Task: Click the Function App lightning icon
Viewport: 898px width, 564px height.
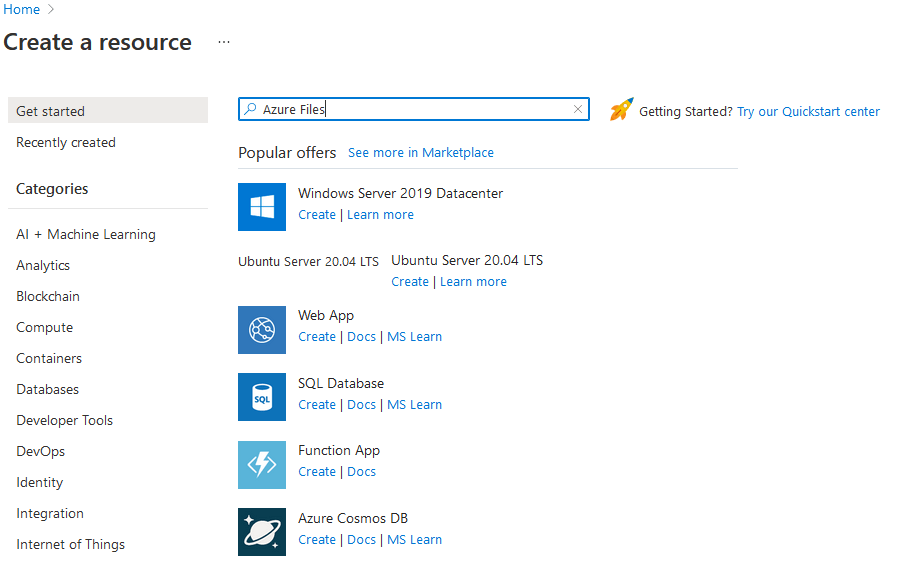Action: pos(262,464)
